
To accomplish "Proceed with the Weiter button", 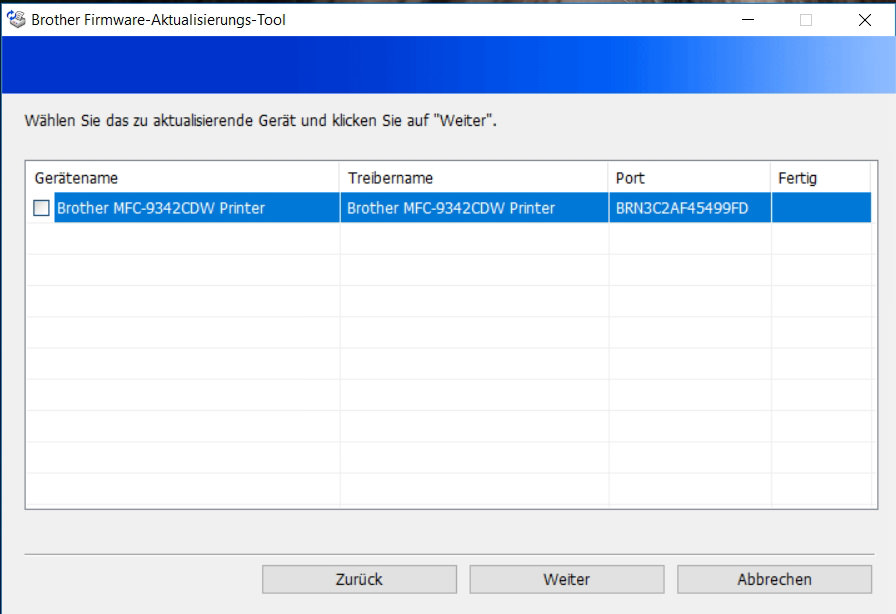I will click(x=567, y=579).
